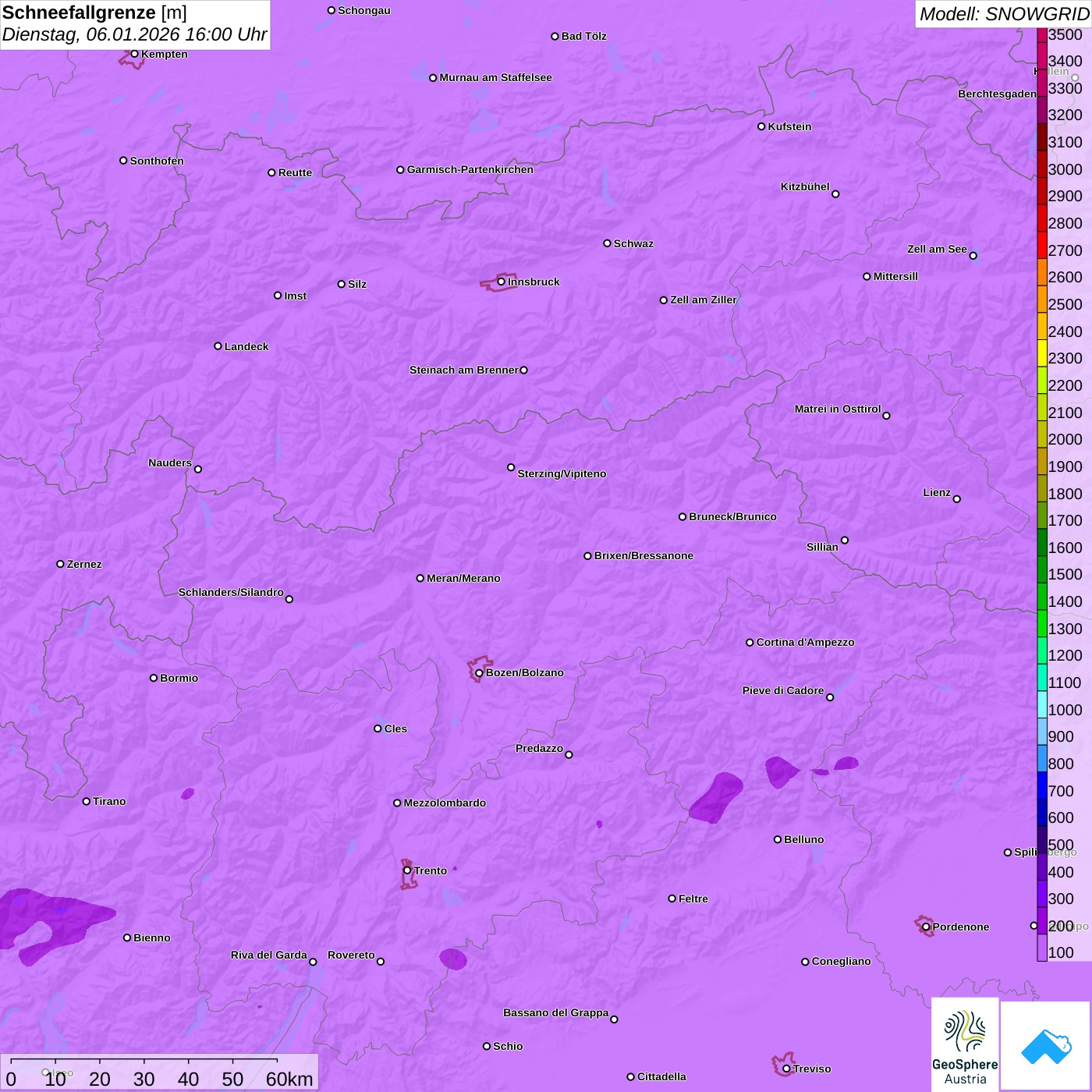Click the Kempten city marker
The width and height of the screenshot is (1092, 1092).
click(134, 54)
